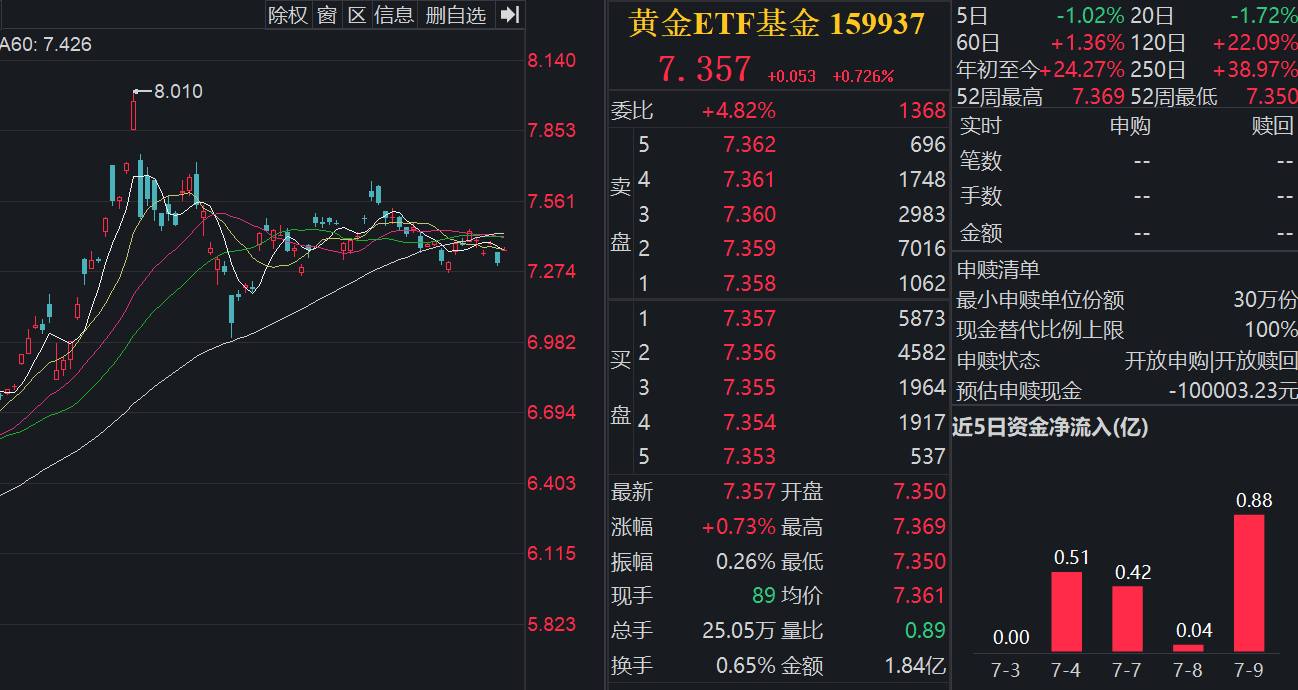Click the 黄金ETF基金 159937 title
The width and height of the screenshot is (1298, 690).
click(774, 22)
